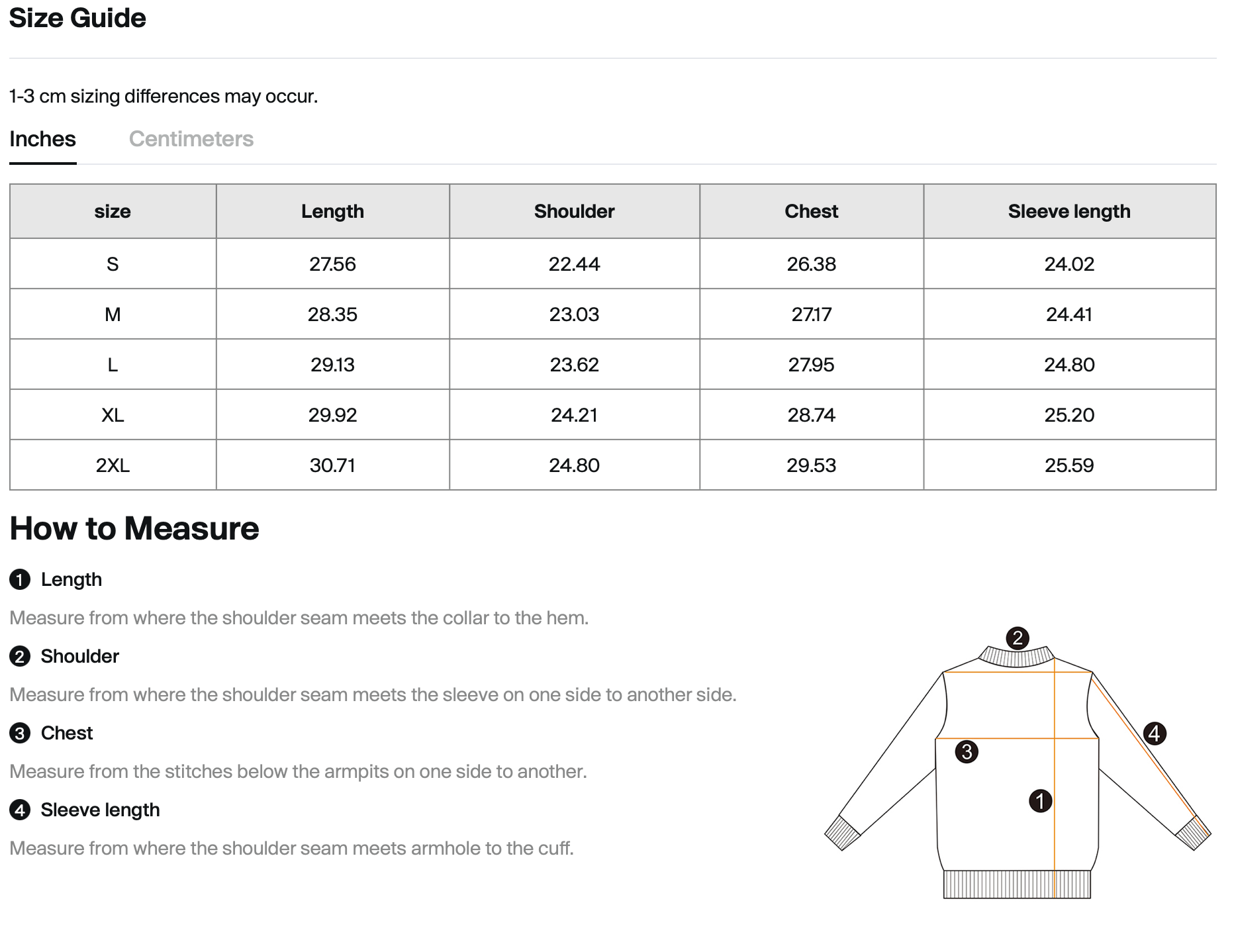Click the 2XL row in the table

pos(617,465)
